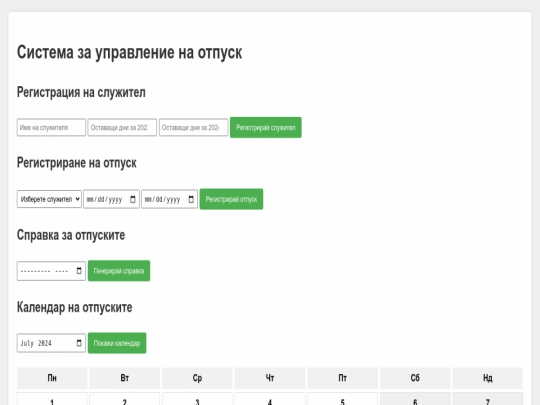Click the Справка за отпуските heading

point(71,235)
